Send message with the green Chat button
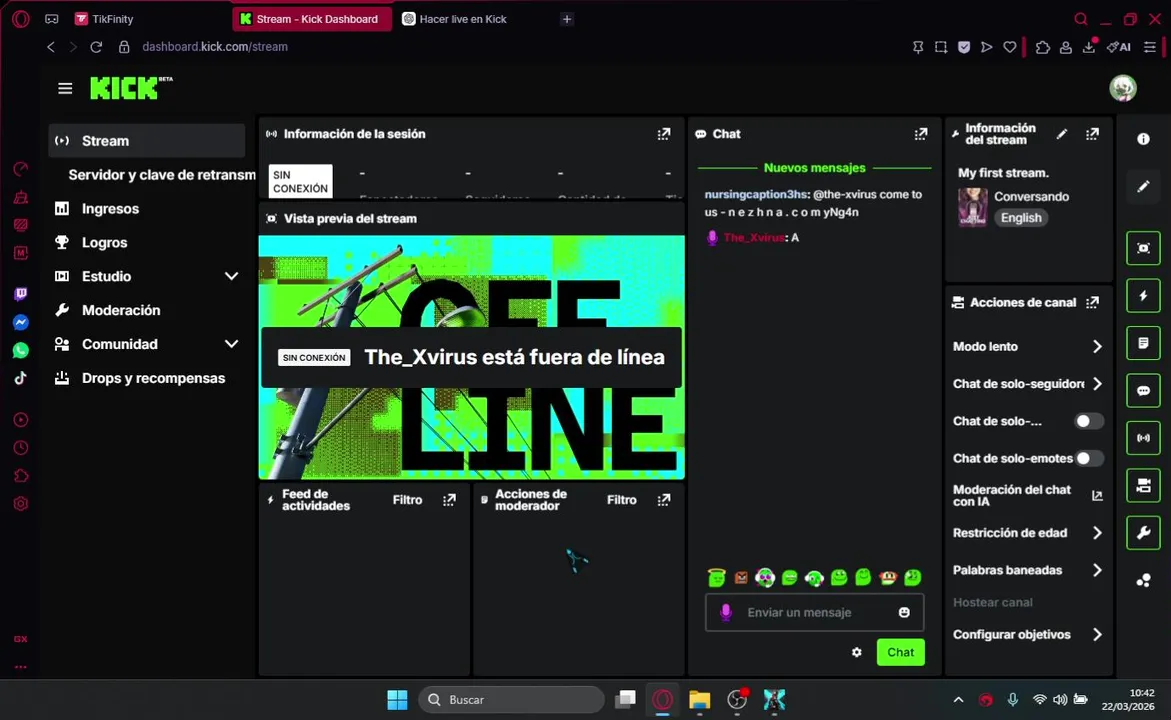The height and width of the screenshot is (720, 1171). (x=900, y=652)
